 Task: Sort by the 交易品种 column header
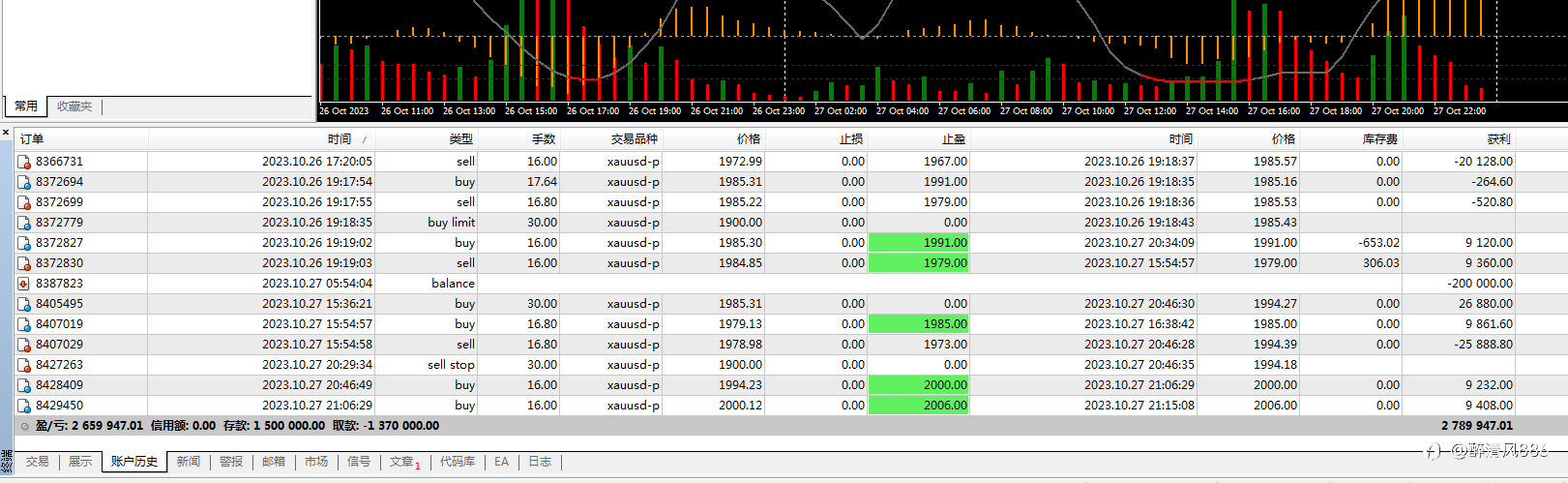pos(610,139)
